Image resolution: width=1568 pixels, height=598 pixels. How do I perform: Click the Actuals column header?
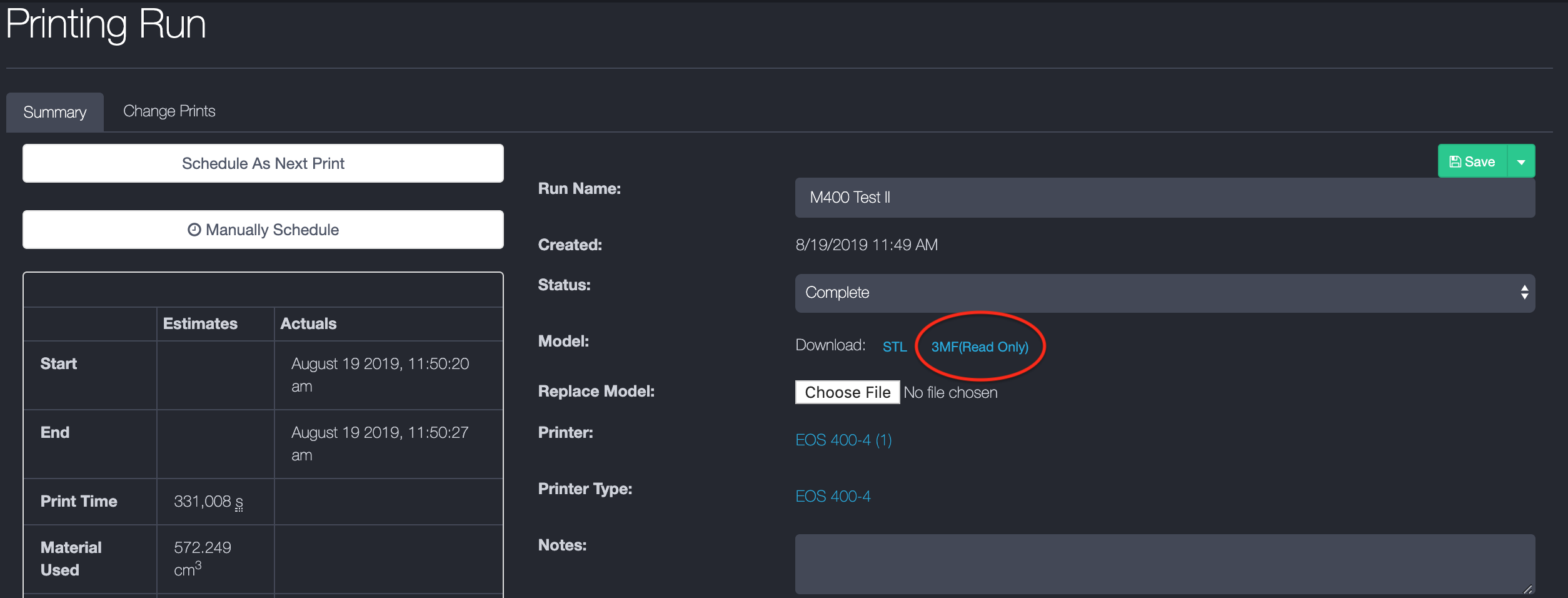(x=308, y=324)
